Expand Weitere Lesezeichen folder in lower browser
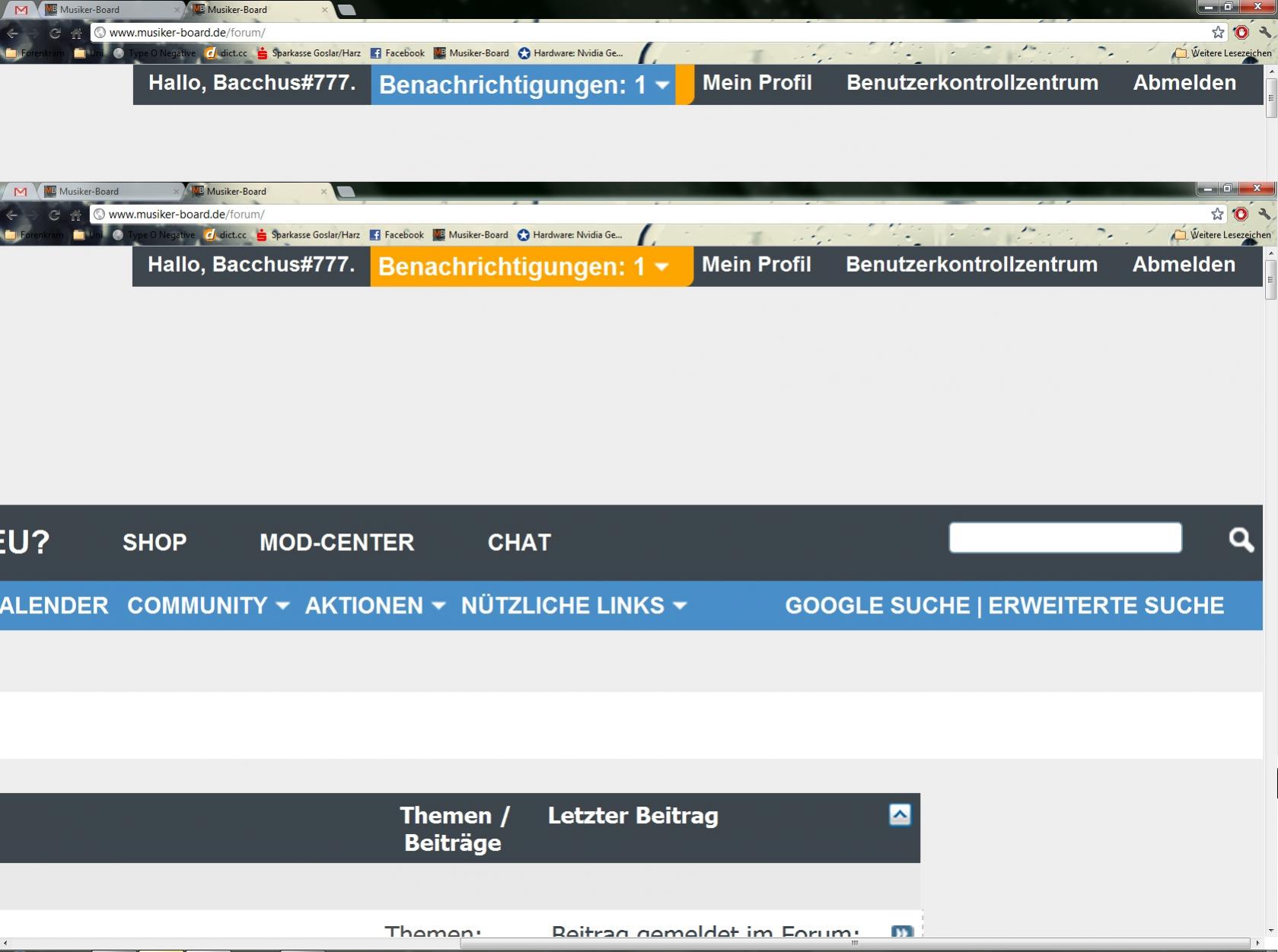This screenshot has height=952, width=1278. [1223, 235]
